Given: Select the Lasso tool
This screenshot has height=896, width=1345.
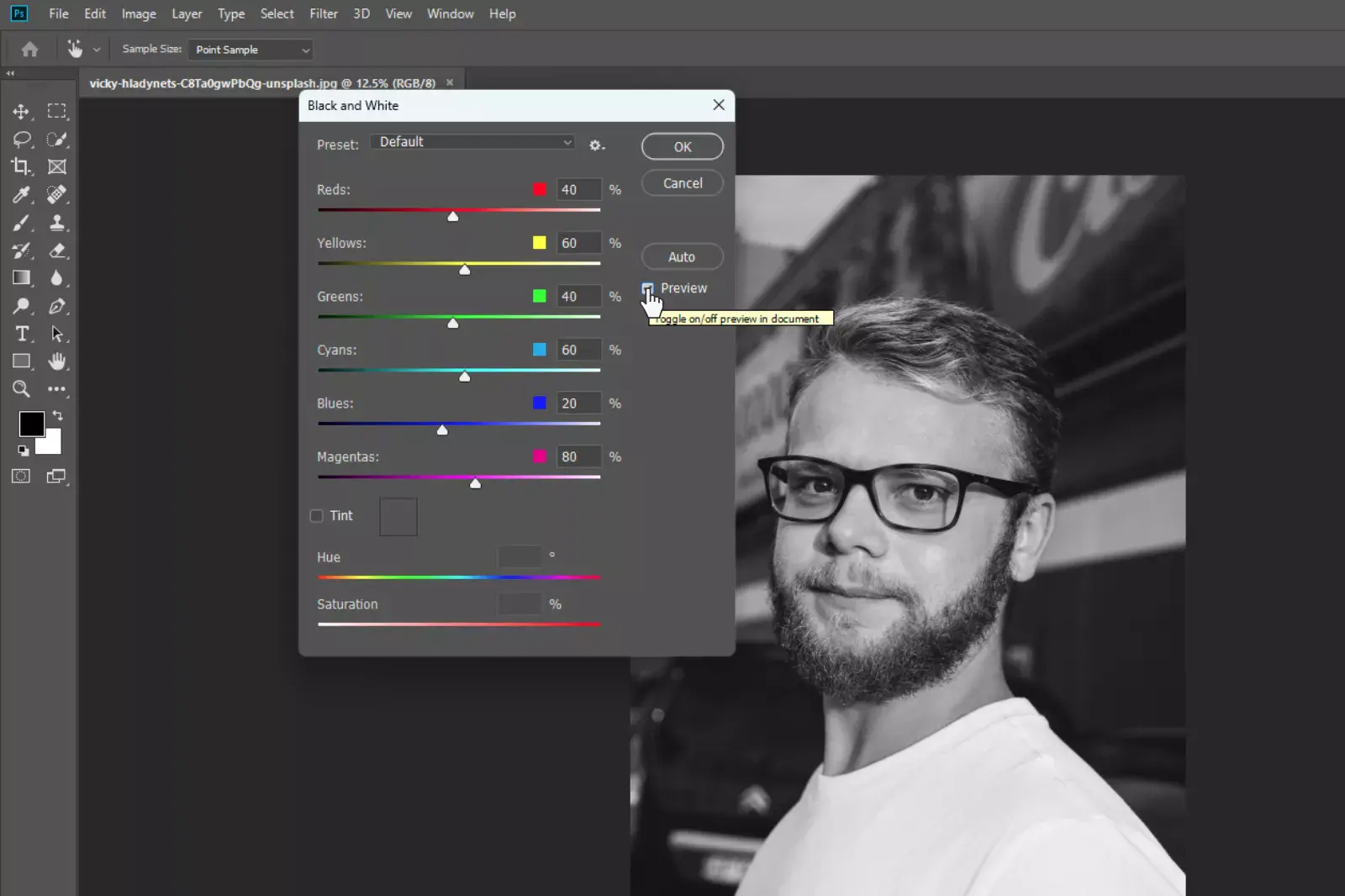Looking at the screenshot, I should (21, 140).
